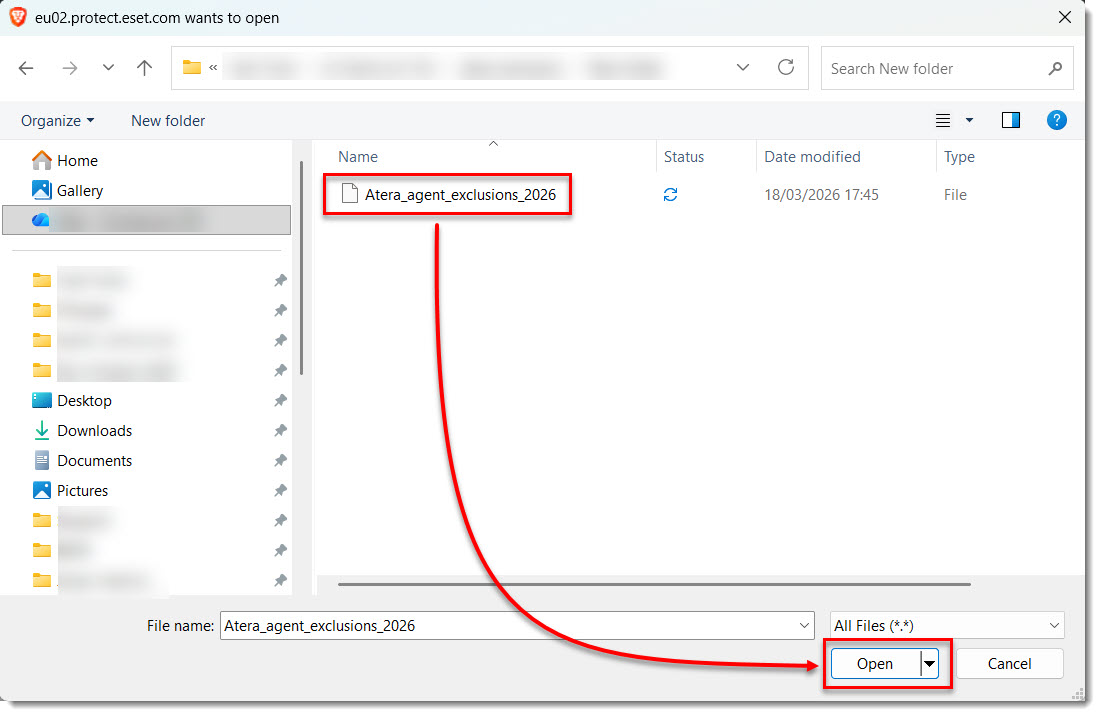This screenshot has width=1100, height=716.
Task: Unpin Downloads using its pin icon
Action: [x=281, y=431]
